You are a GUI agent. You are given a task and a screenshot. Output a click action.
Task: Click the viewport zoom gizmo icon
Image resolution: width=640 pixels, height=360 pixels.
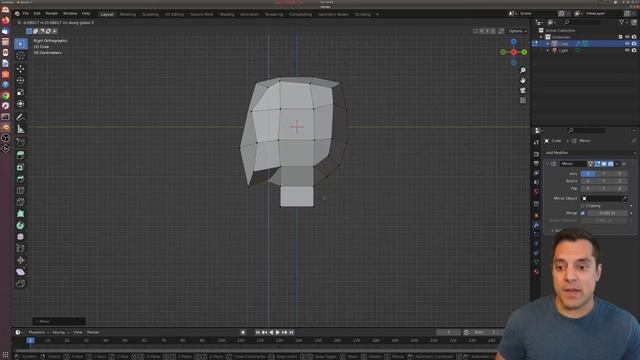pos(523,71)
